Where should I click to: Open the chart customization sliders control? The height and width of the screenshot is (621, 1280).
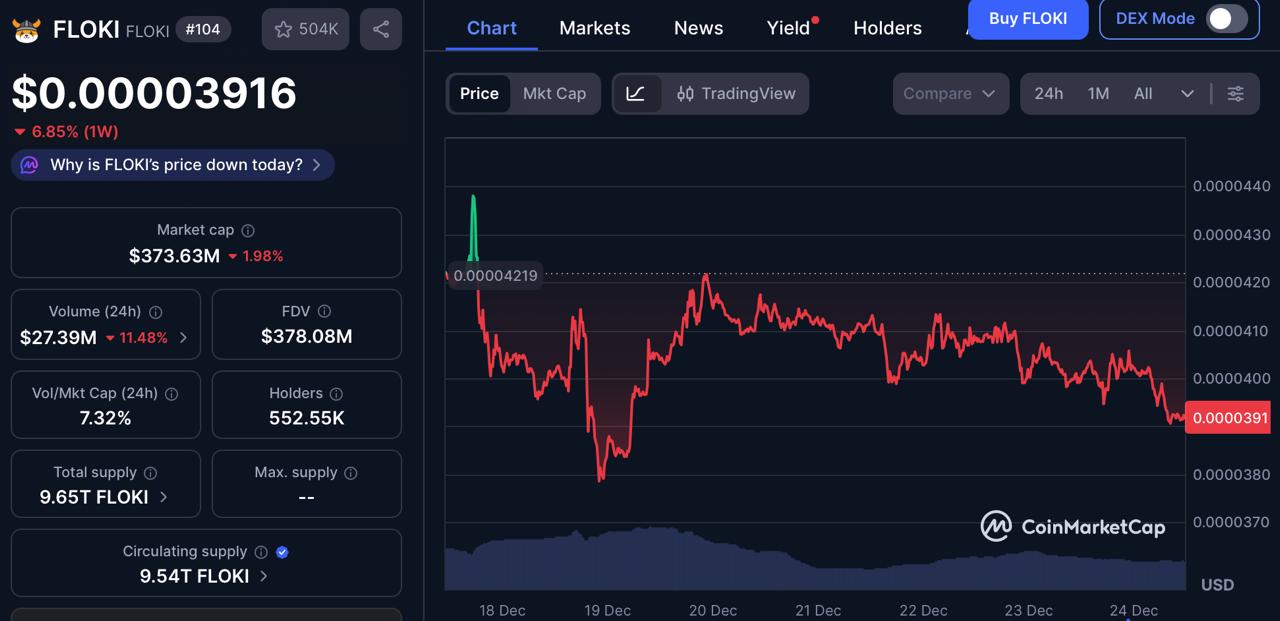pyautogui.click(x=1236, y=93)
